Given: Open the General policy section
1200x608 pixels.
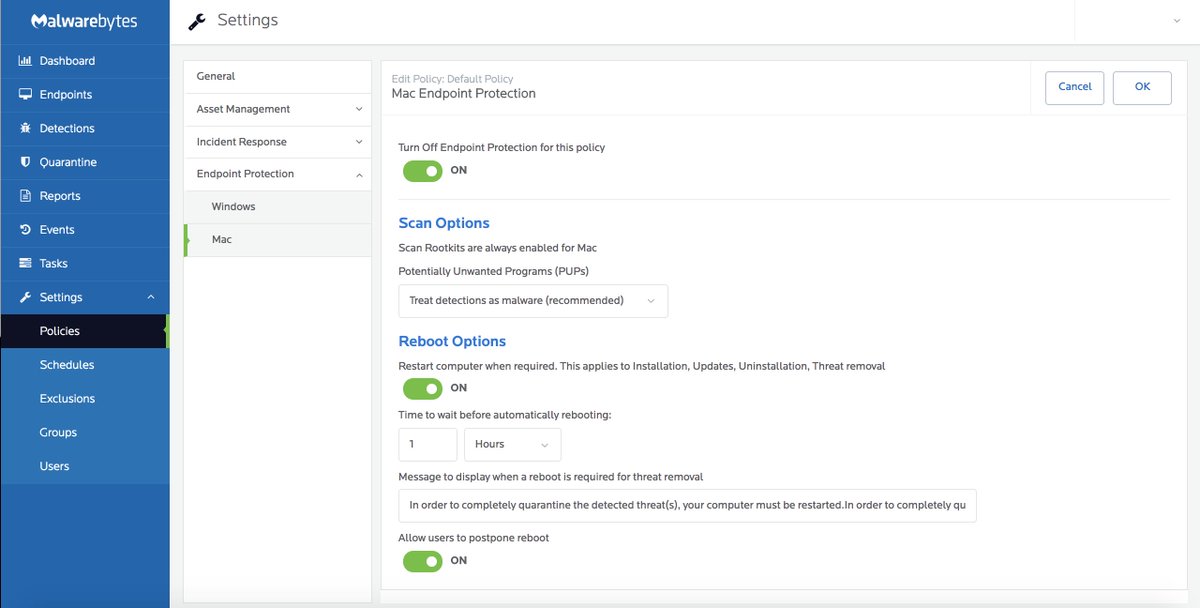Looking at the screenshot, I should 277,76.
